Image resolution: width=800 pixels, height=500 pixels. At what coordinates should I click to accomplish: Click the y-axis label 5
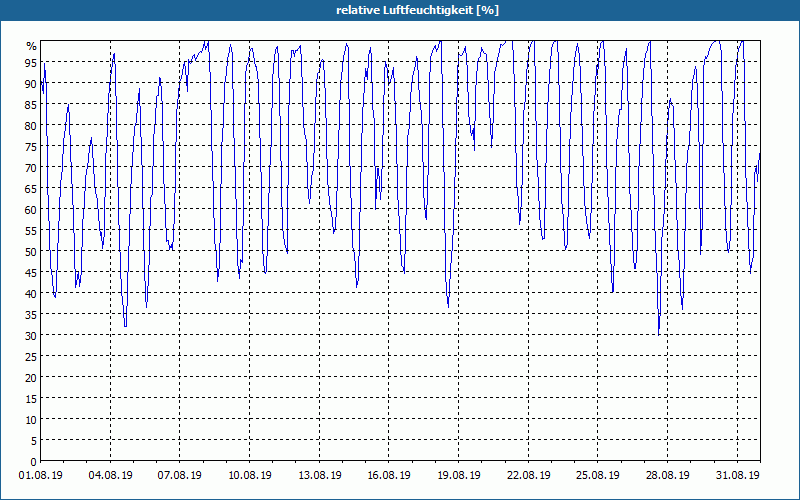[x=34, y=441]
